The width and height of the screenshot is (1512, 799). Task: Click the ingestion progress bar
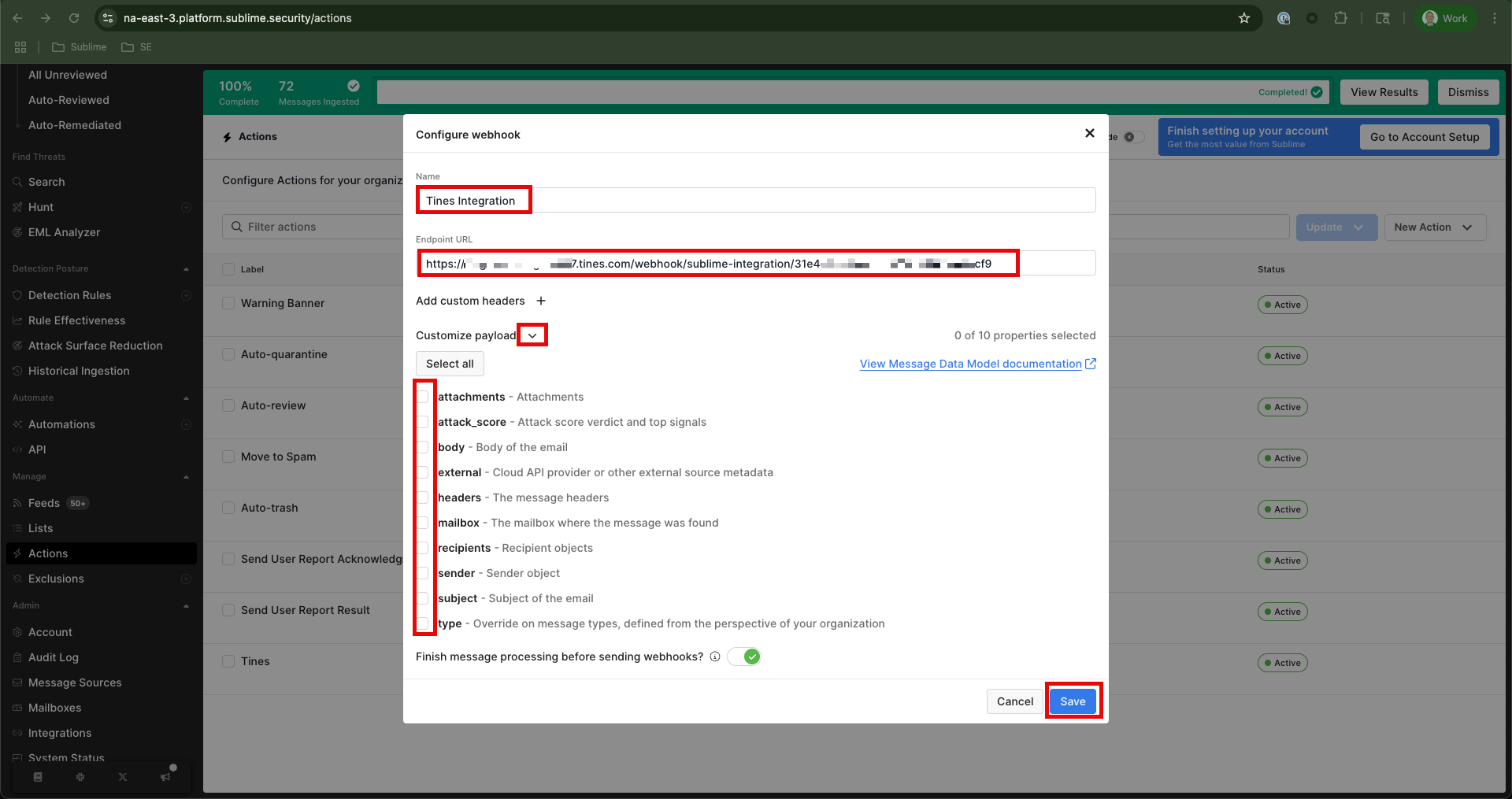tap(854, 92)
